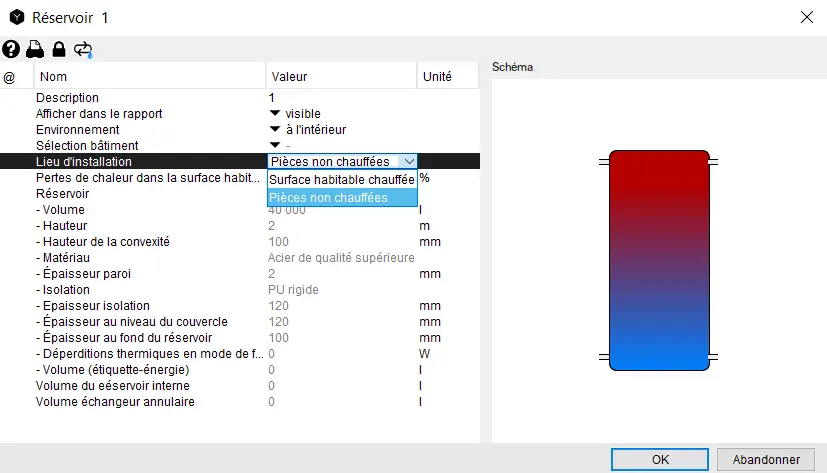Viewport: 827px width, 473px height.
Task: Choose 'Pièces non chauffées' from list
Action: click(x=341, y=198)
